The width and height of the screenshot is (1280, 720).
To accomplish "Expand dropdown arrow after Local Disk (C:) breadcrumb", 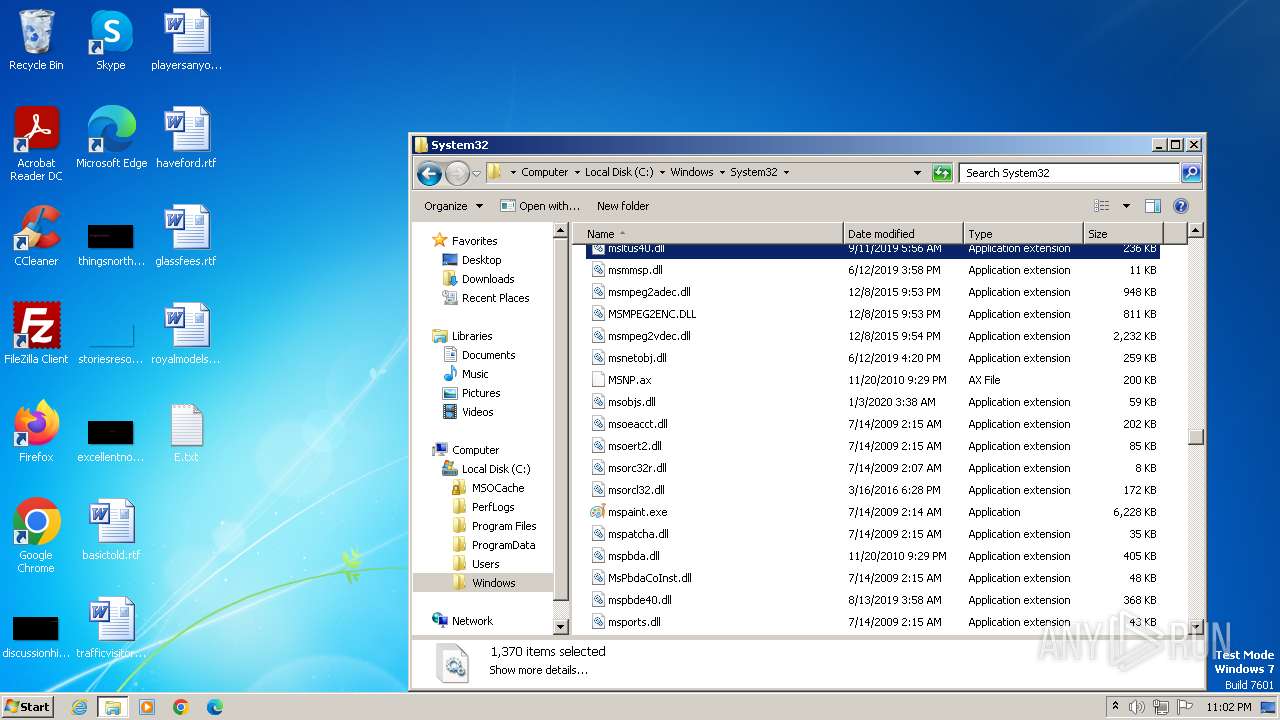I will point(662,173).
